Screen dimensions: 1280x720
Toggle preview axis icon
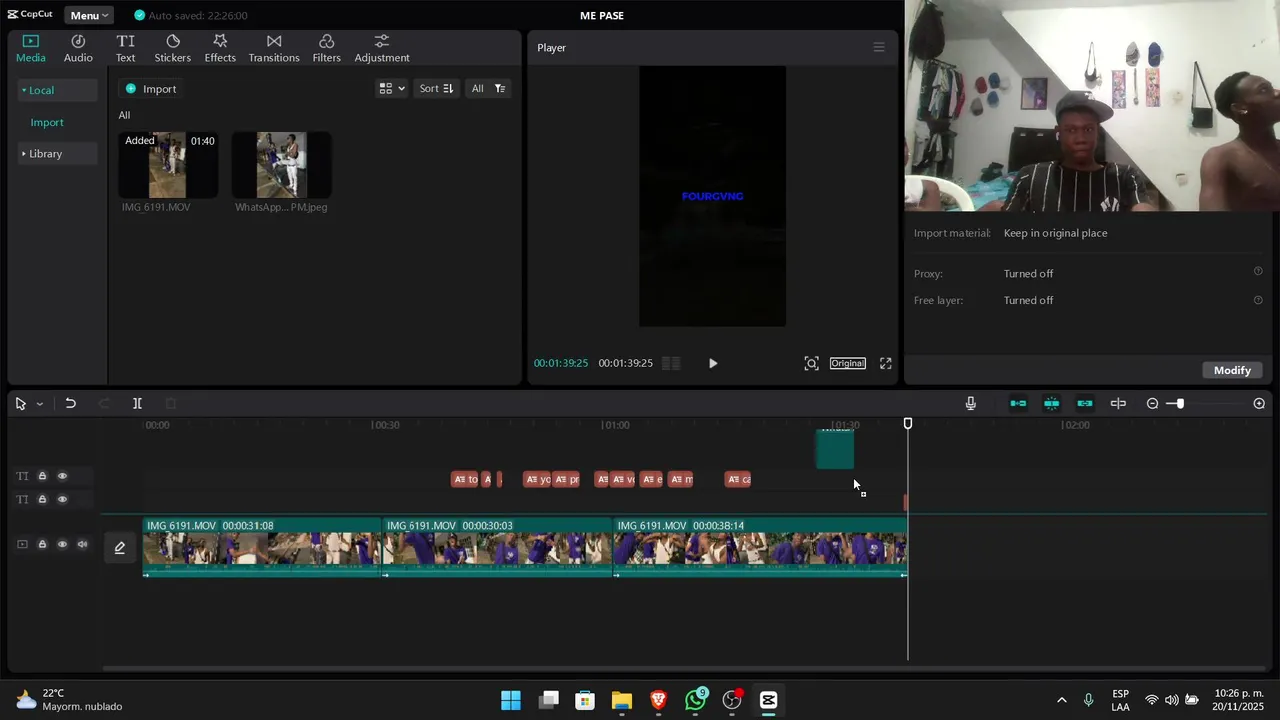point(1118,403)
